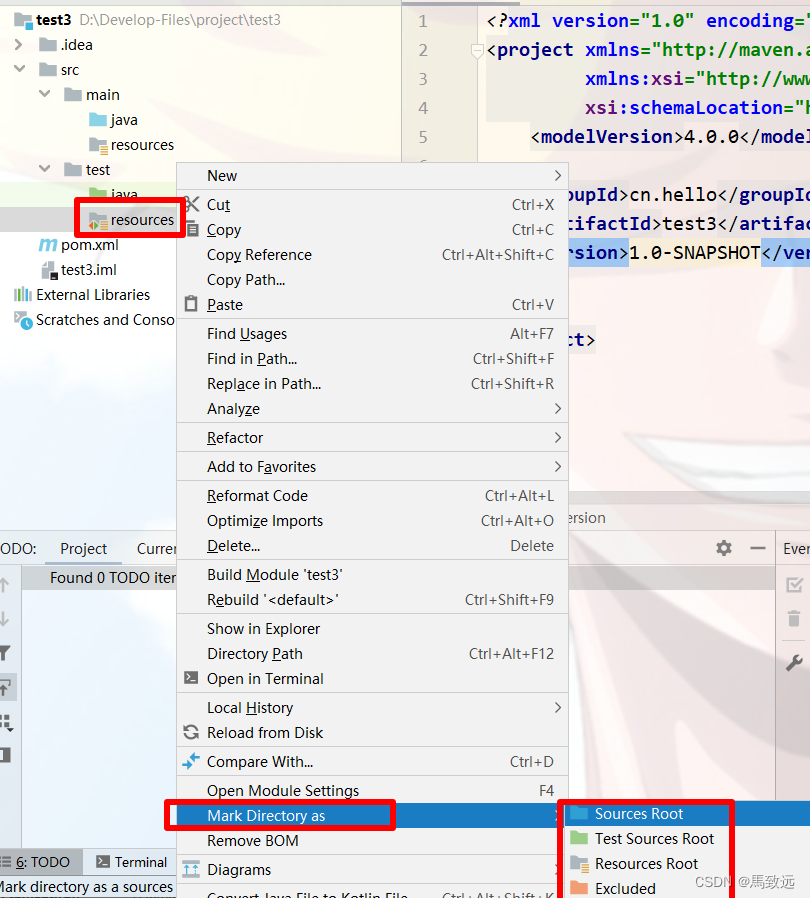
Task: Switch to the Project tab in TODO
Action: [x=84, y=549]
